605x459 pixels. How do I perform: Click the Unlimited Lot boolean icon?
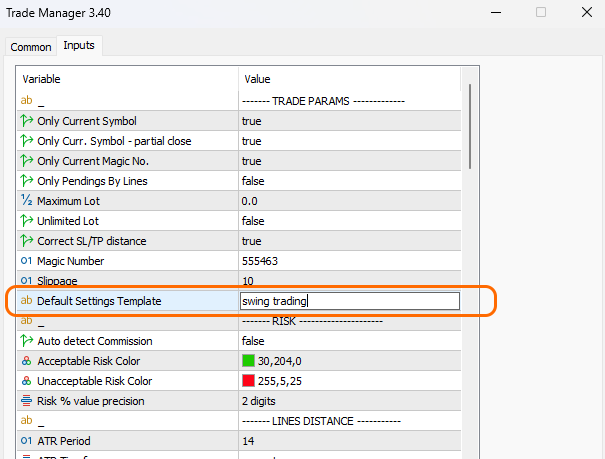coord(26,221)
